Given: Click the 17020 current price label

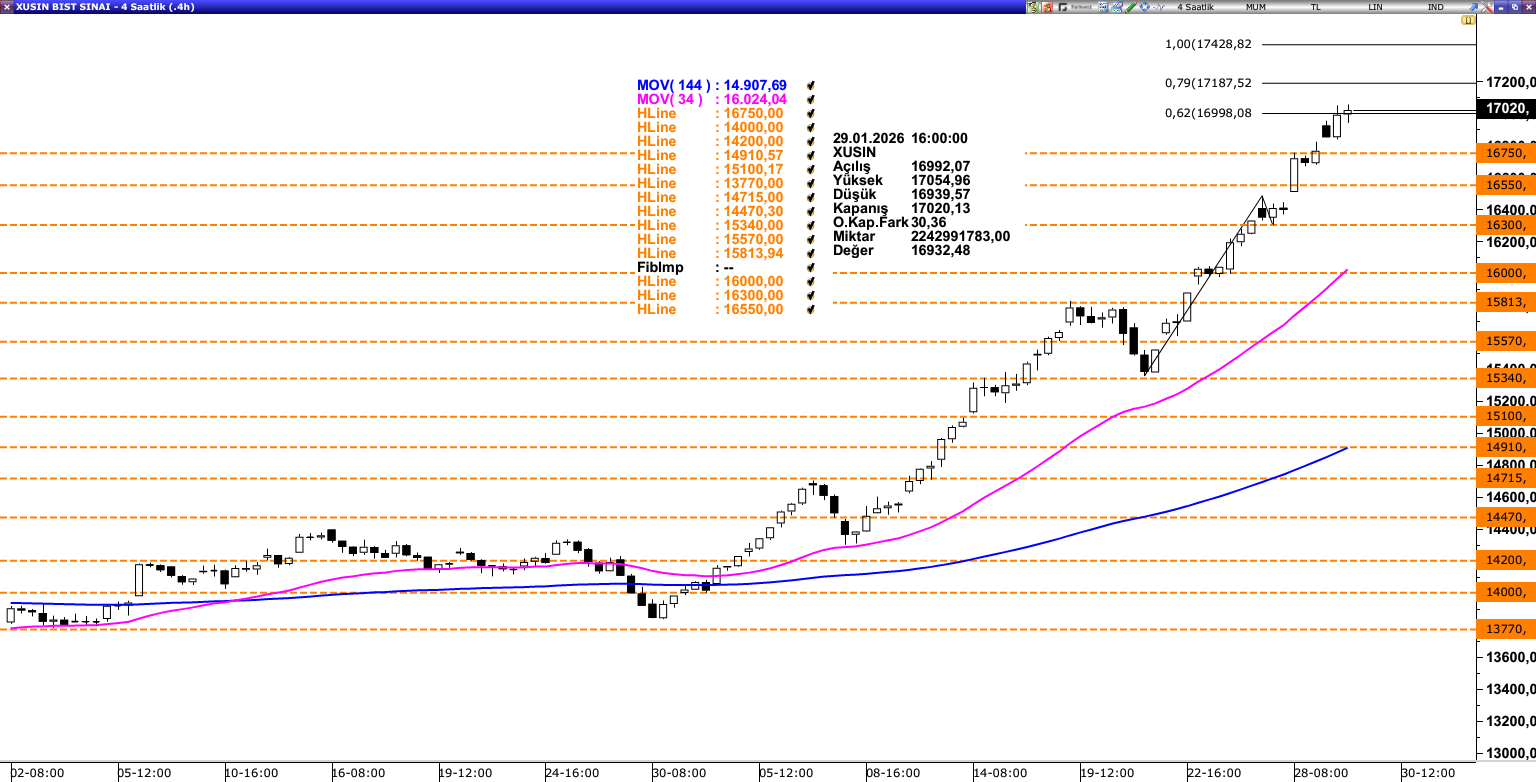Looking at the screenshot, I should [1506, 109].
